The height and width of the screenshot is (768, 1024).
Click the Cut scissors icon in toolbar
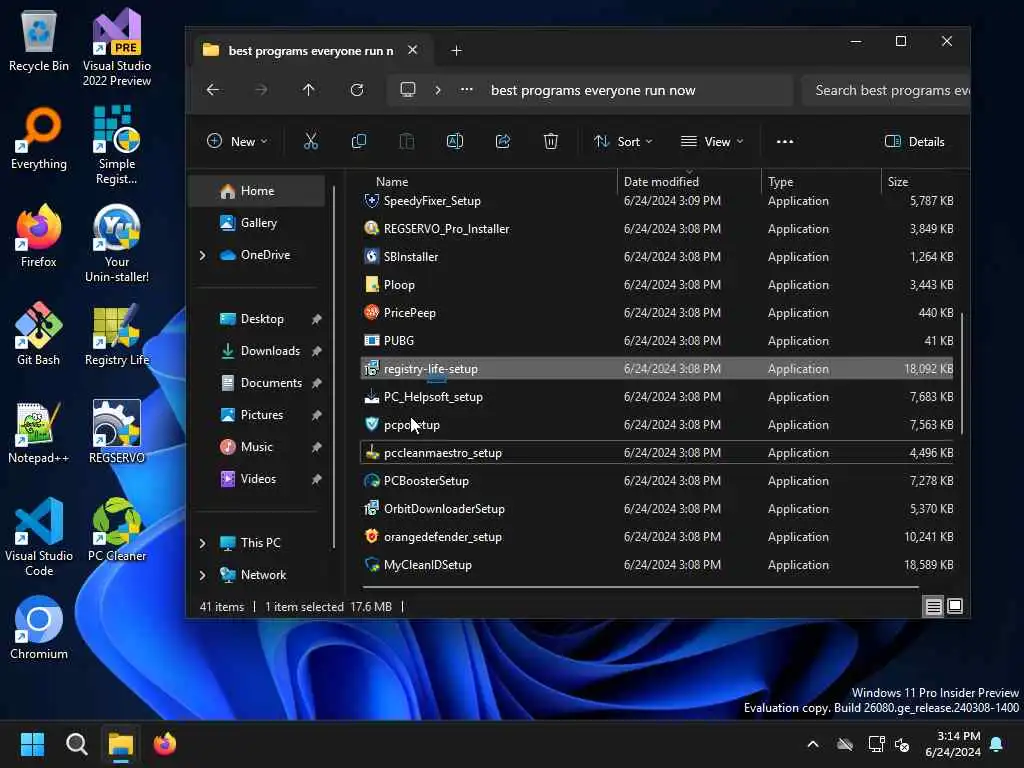click(x=311, y=141)
